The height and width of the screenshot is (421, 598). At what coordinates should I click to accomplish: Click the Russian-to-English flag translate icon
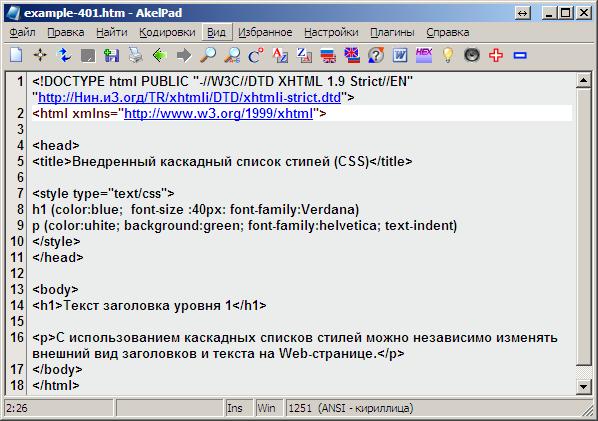[x=328, y=56]
